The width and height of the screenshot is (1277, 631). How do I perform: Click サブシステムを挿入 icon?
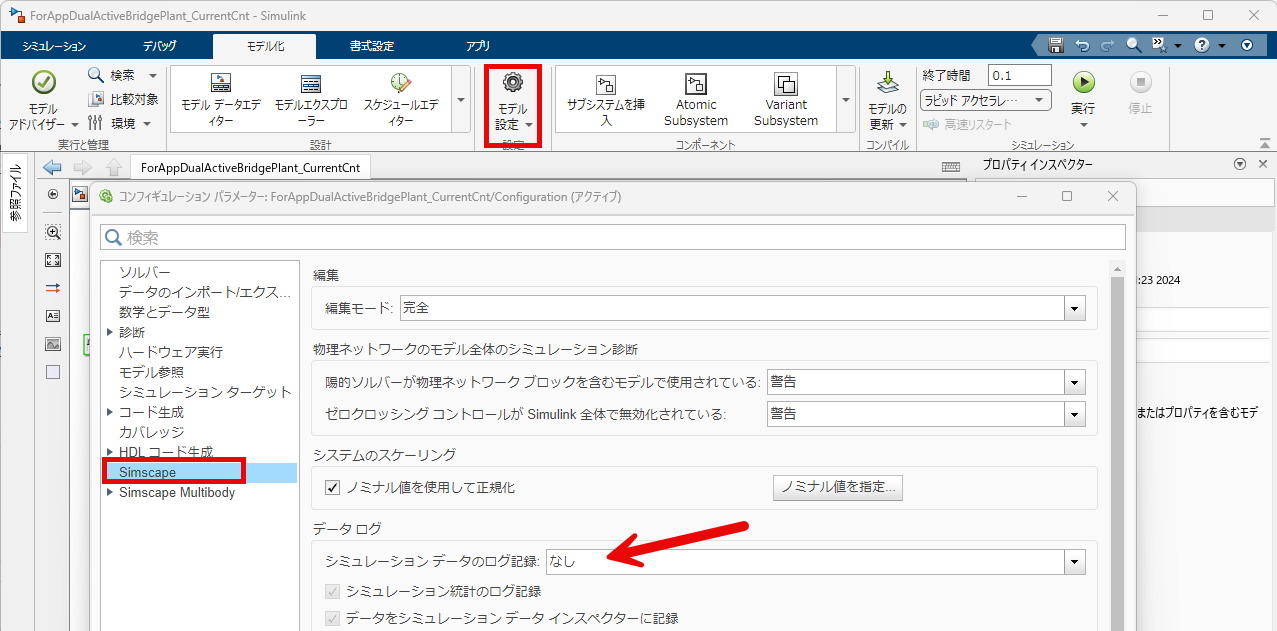pyautogui.click(x=606, y=84)
